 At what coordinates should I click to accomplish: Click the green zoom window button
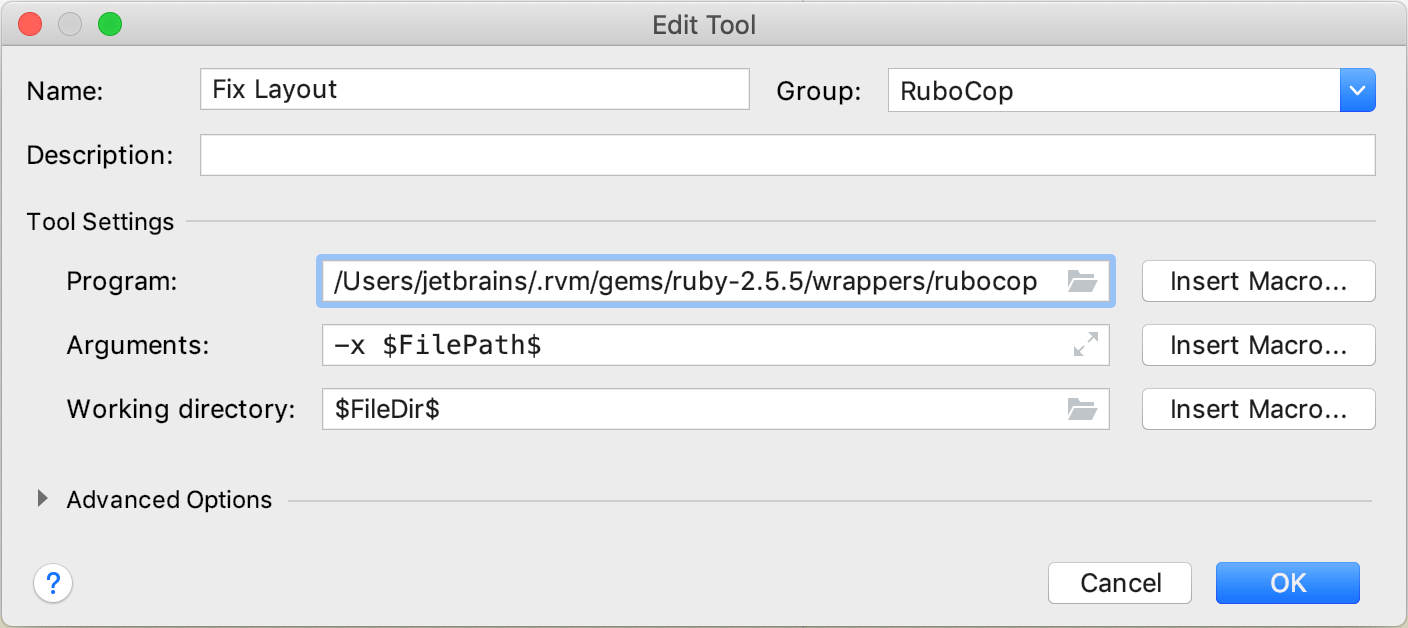pyautogui.click(x=110, y=24)
